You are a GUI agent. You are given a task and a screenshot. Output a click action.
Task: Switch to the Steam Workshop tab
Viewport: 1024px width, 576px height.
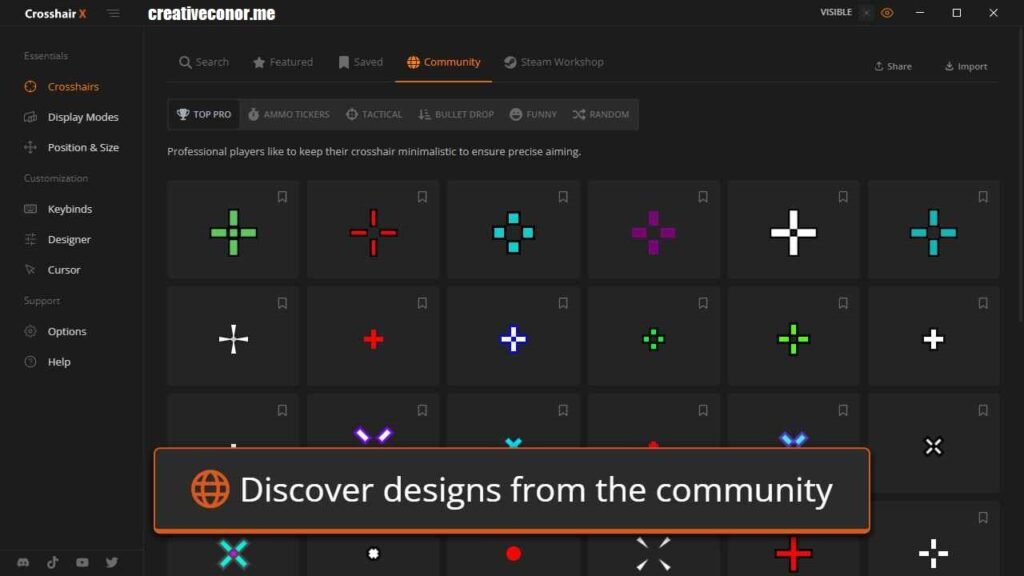tap(554, 62)
